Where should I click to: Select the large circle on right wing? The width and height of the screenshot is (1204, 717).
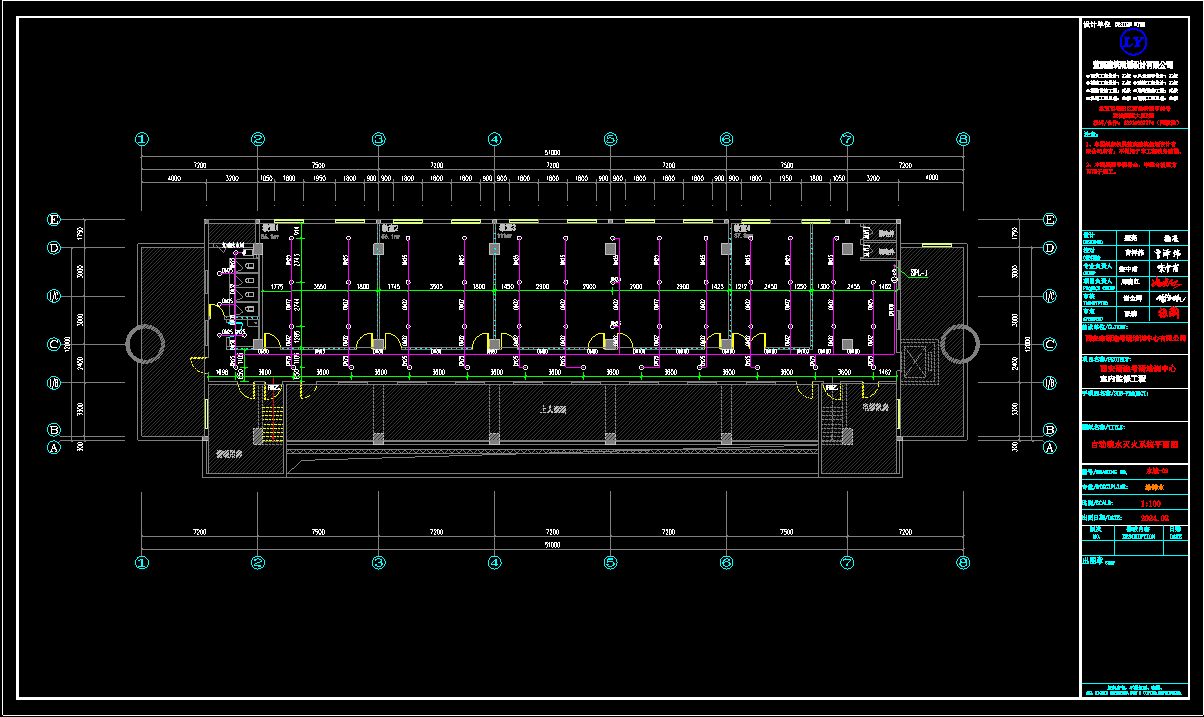pos(958,344)
